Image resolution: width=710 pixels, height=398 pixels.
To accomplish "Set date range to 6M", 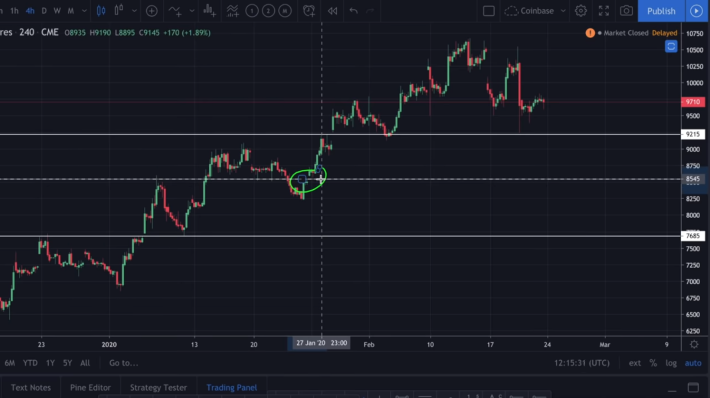I will (x=10, y=363).
